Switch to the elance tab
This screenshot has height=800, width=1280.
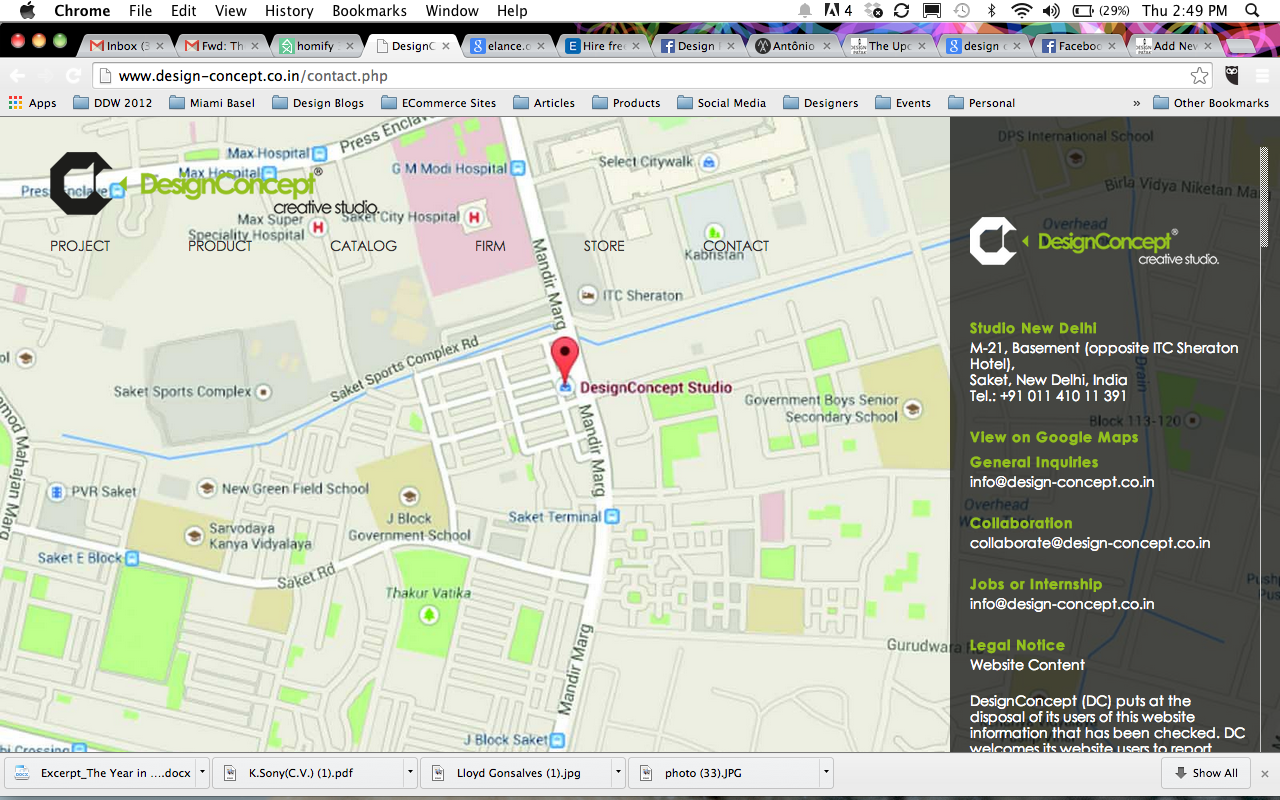pyautogui.click(x=508, y=46)
